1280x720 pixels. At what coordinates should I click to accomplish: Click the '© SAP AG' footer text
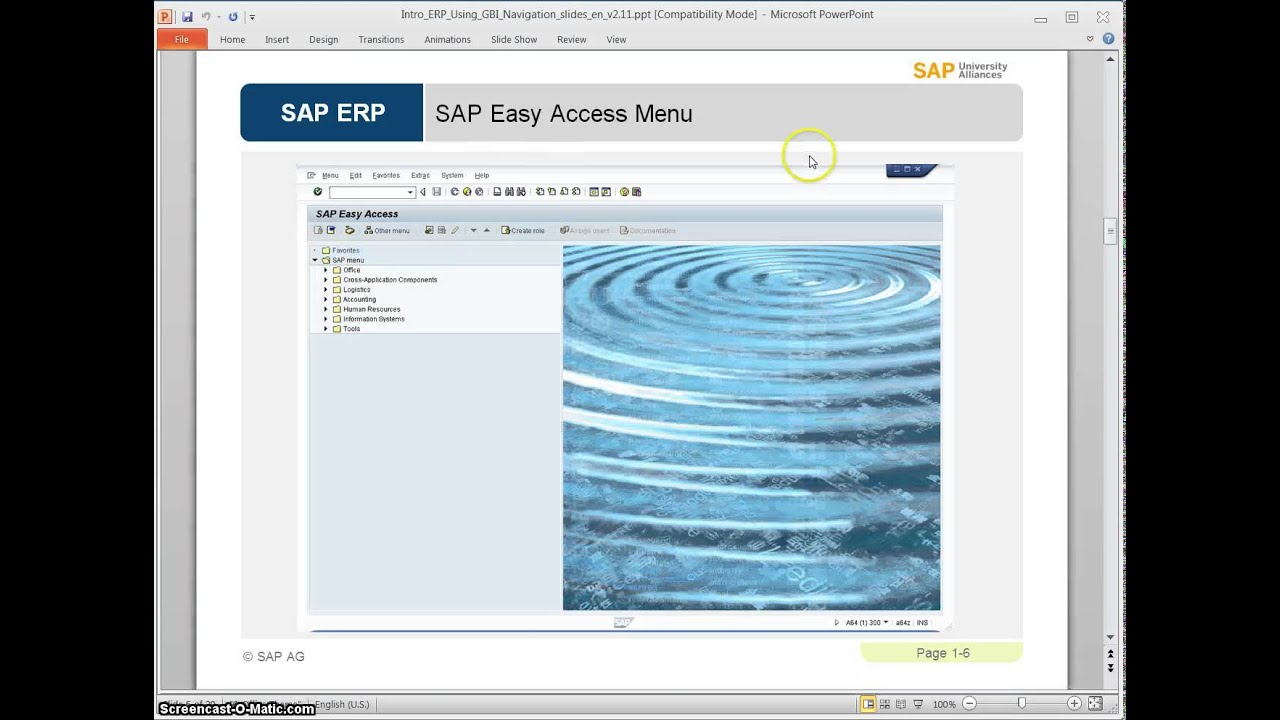tap(273, 657)
